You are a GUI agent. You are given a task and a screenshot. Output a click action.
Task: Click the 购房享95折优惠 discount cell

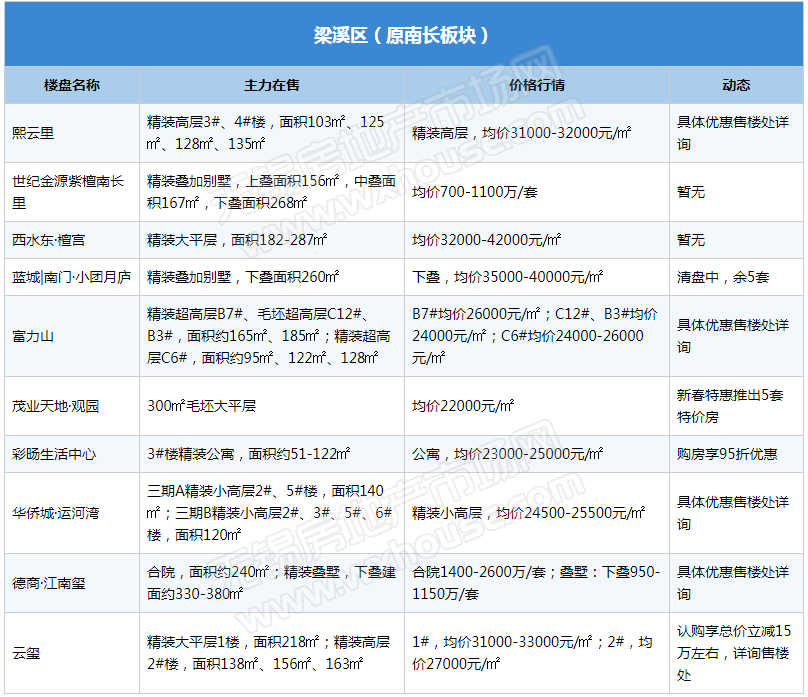click(x=727, y=454)
